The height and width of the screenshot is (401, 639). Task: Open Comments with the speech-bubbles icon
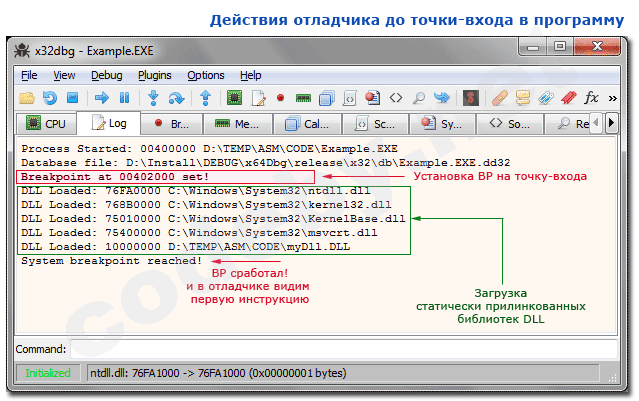tap(523, 98)
